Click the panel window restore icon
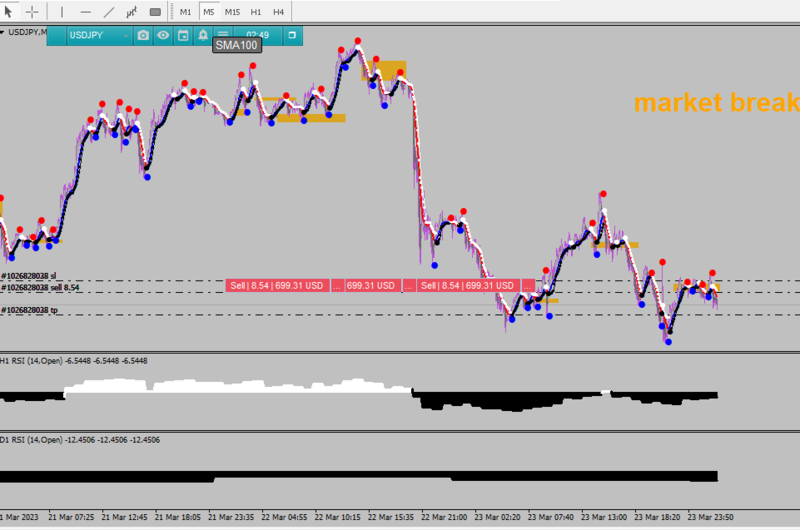Screen dimensions: 800x530 292,35
